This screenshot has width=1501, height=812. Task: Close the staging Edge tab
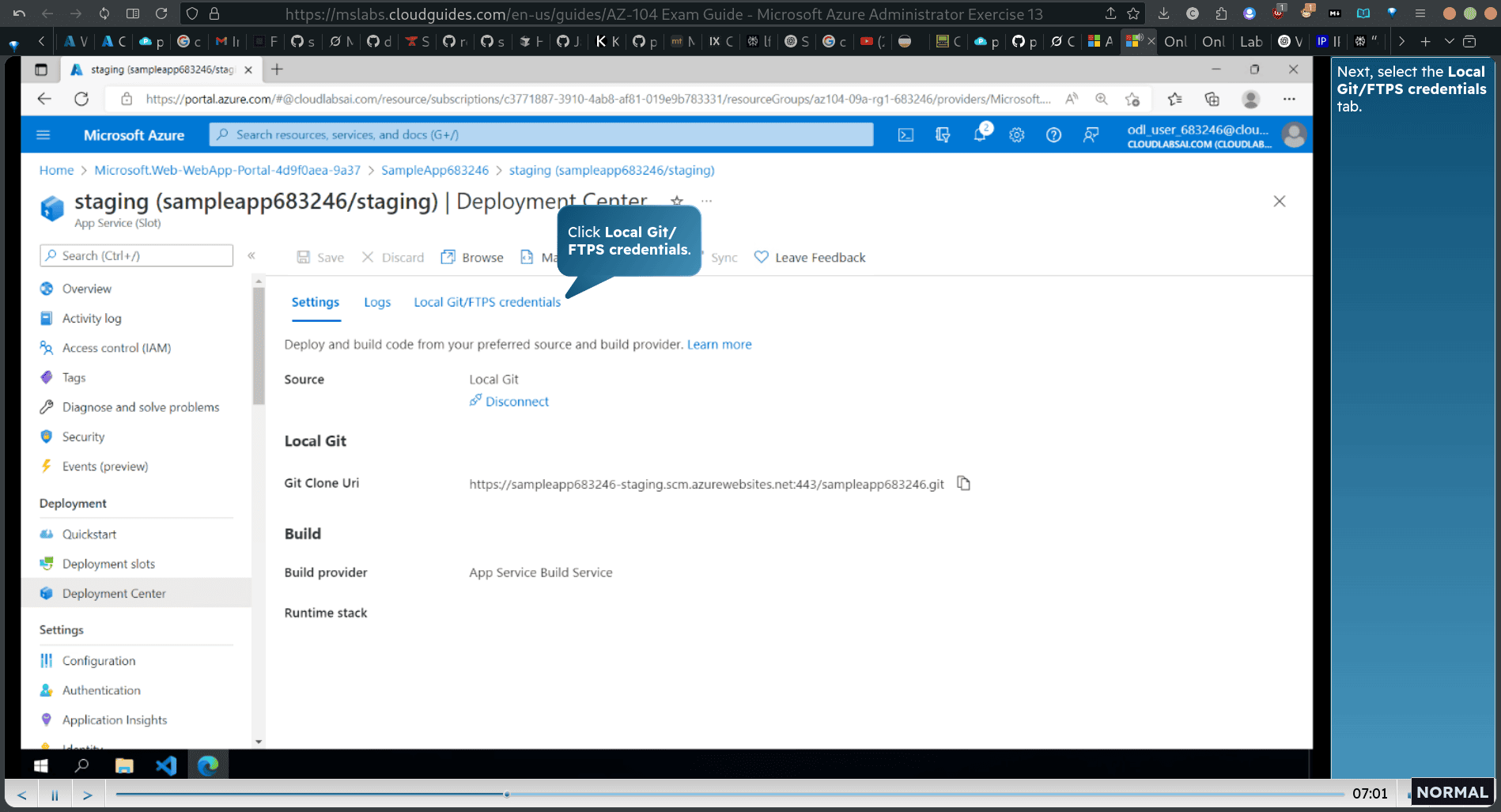click(248, 70)
